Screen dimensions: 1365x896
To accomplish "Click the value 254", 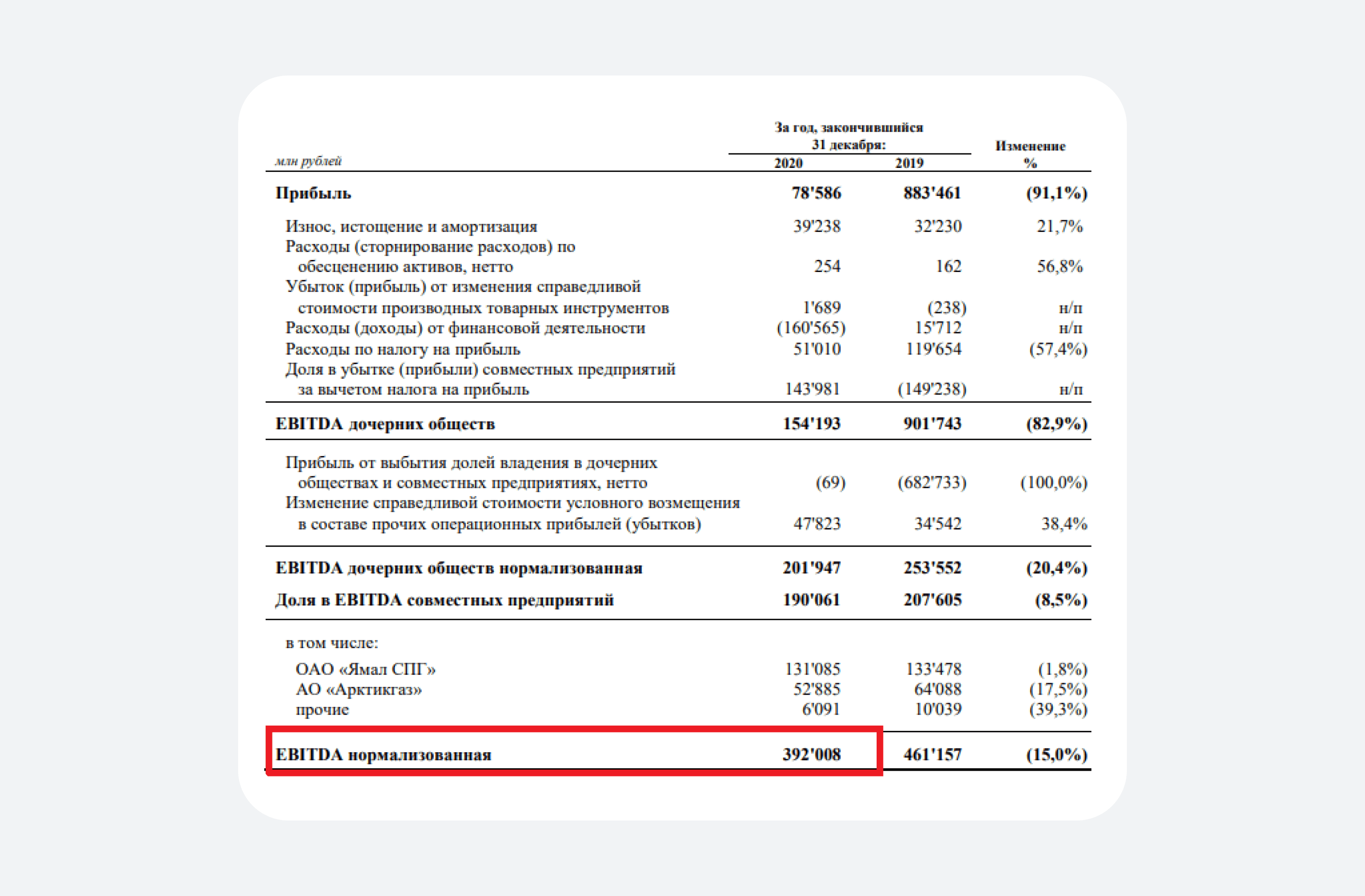I will click(827, 266).
